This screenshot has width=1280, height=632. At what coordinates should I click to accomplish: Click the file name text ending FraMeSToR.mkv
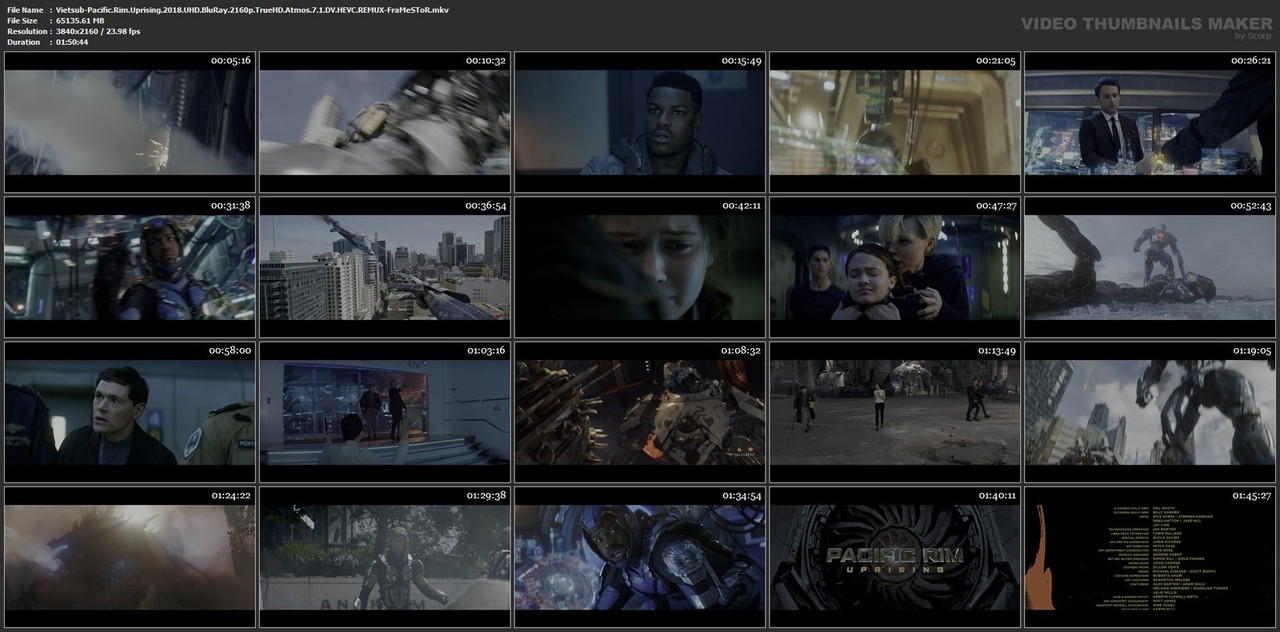point(253,9)
